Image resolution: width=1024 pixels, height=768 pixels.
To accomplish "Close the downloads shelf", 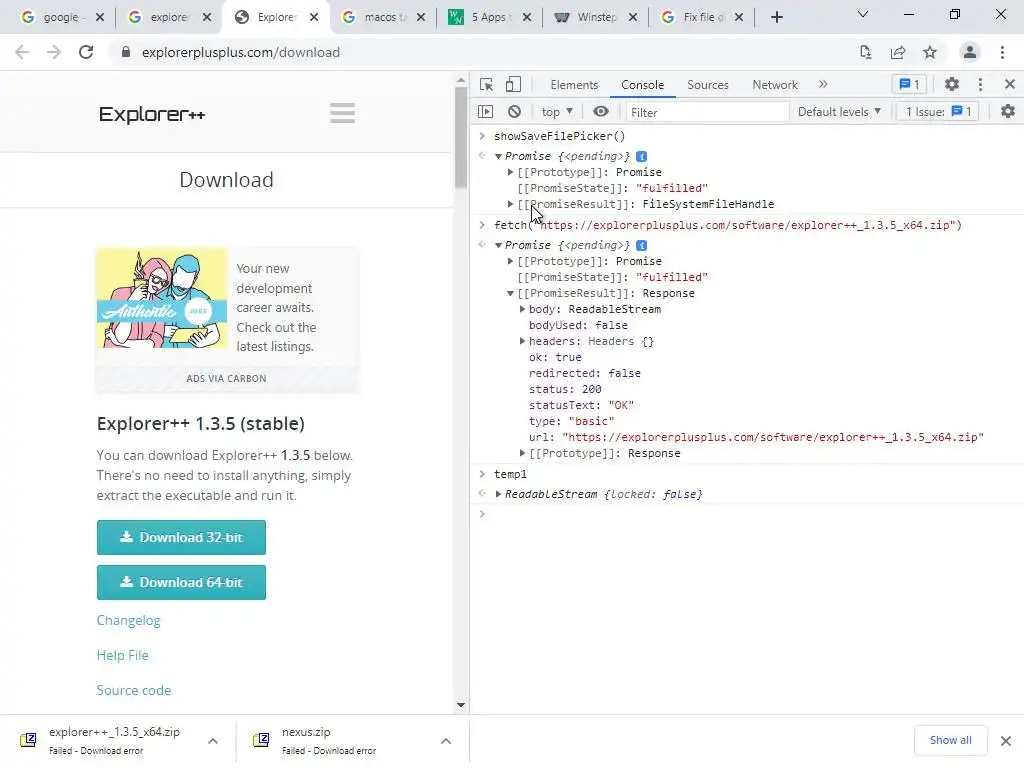I will 1006,741.
